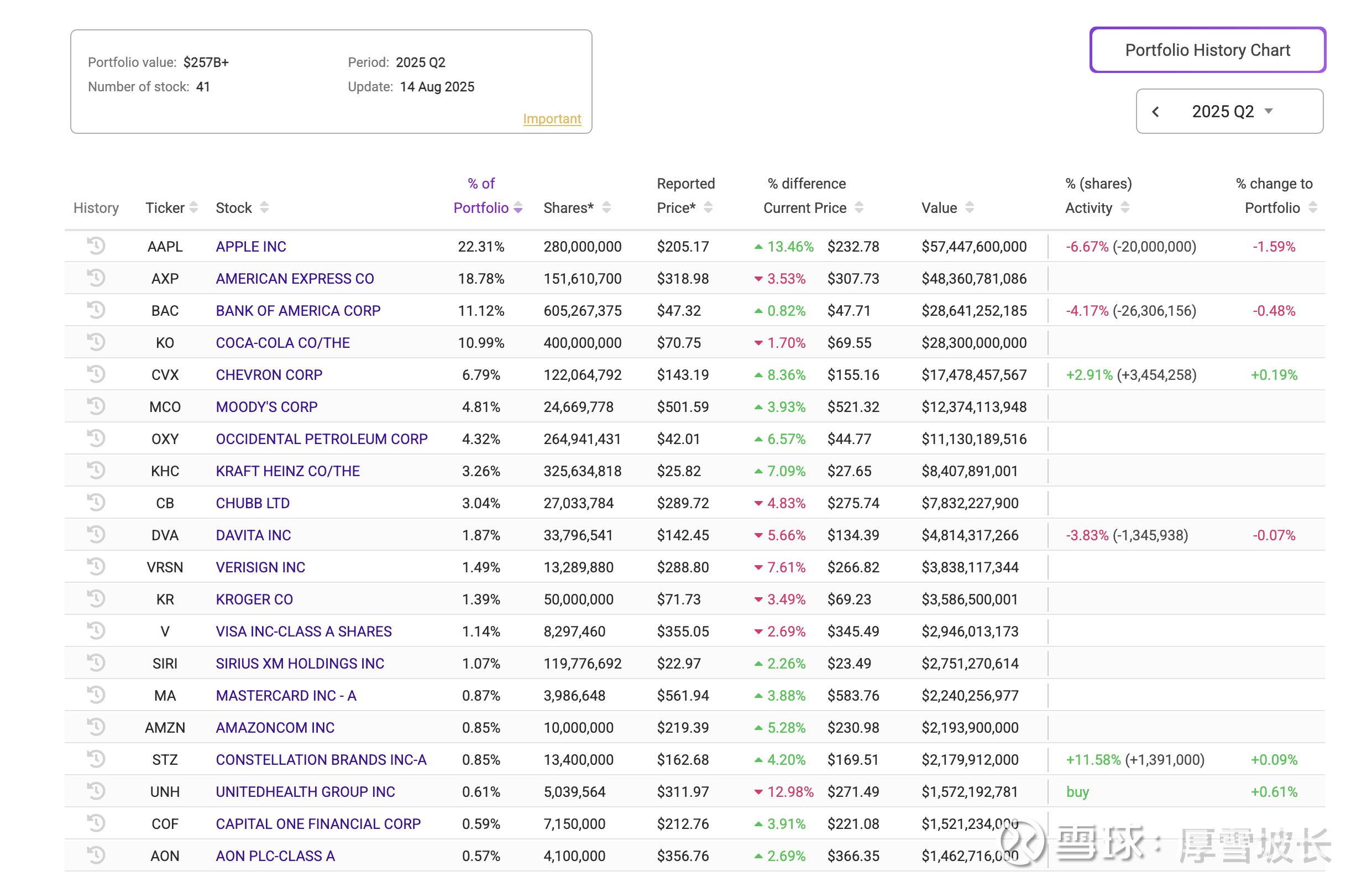
Task: Open BANK OF AMERICA CORP link
Action: [x=297, y=311]
